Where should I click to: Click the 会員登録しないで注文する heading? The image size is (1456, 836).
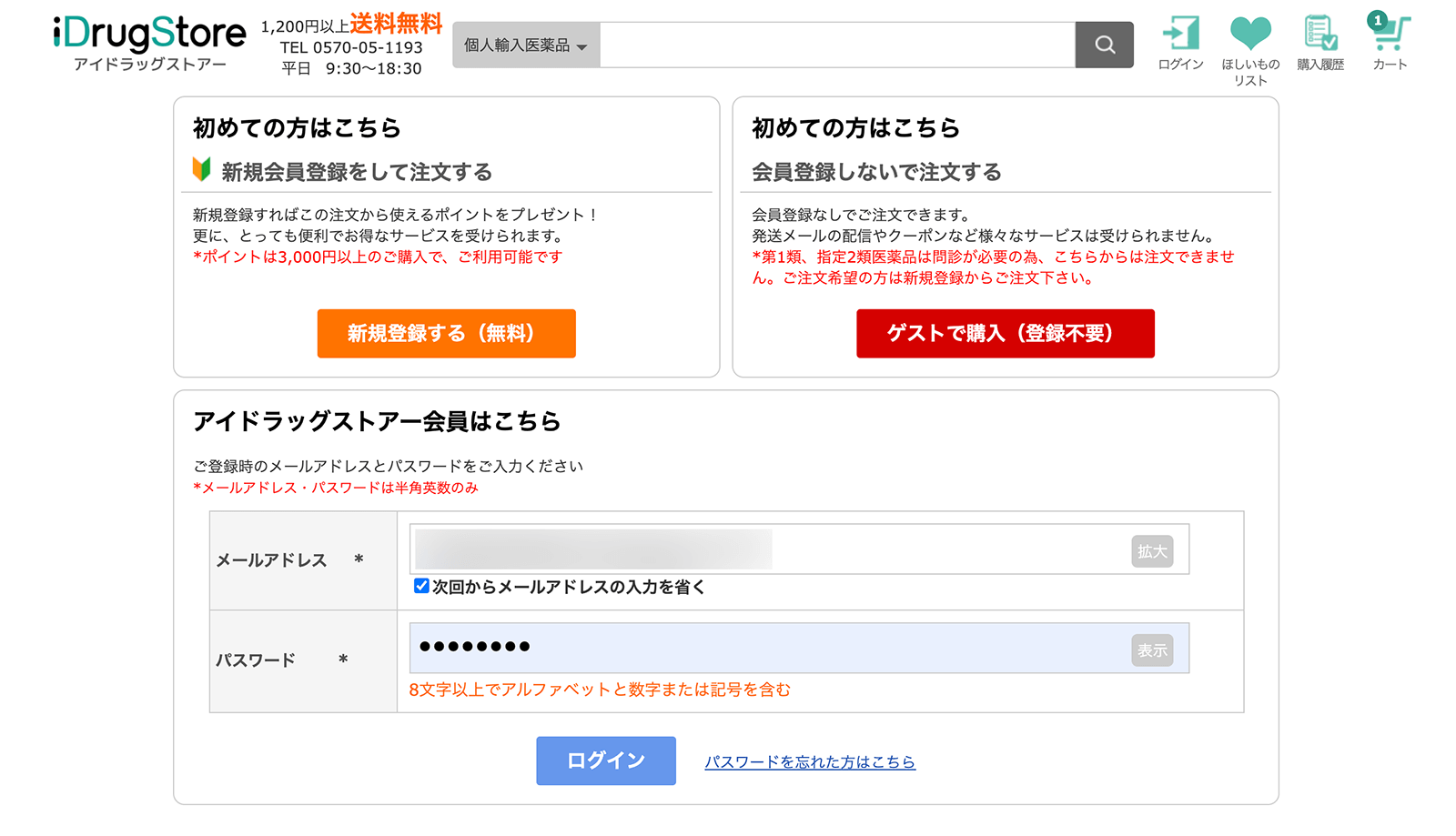[876, 172]
